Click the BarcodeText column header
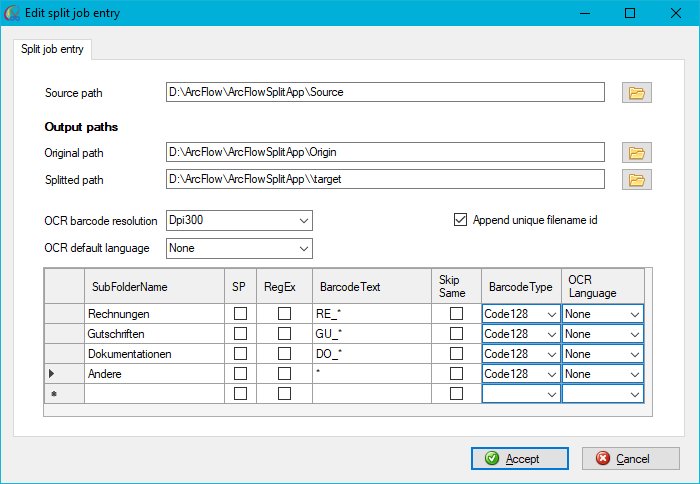Viewport: 700px width, 484px height. (x=372, y=286)
